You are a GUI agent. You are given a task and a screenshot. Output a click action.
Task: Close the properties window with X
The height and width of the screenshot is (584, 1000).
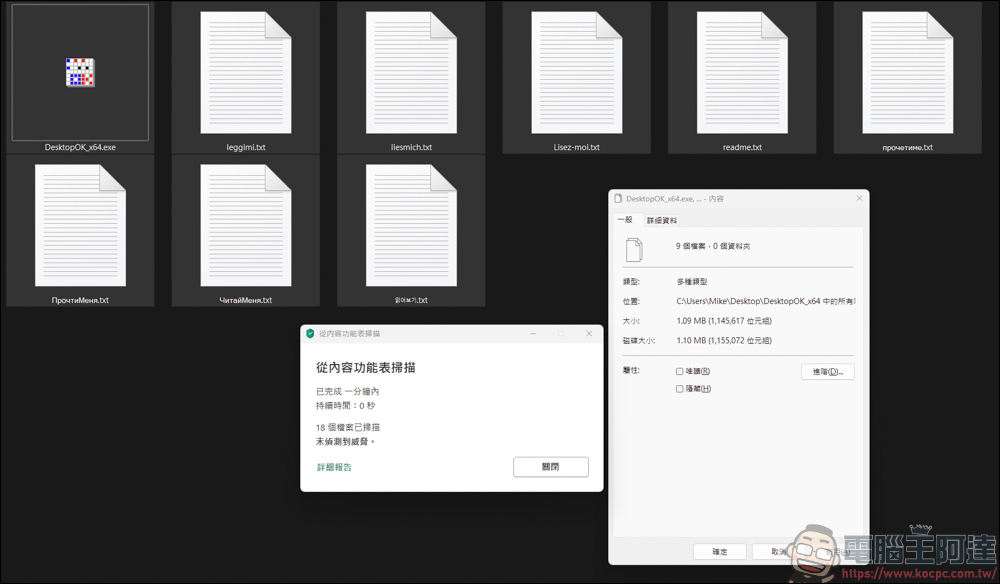(x=859, y=198)
